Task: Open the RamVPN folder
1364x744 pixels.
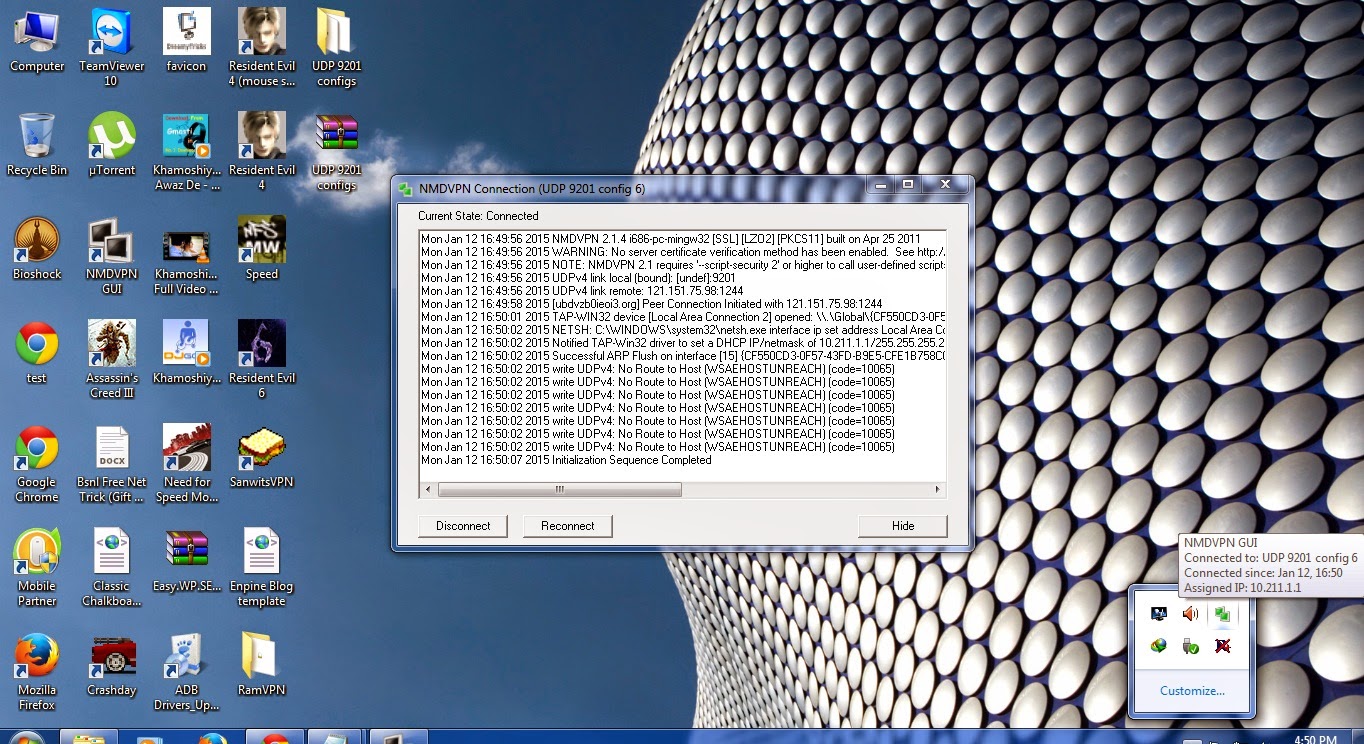Action: pyautogui.click(x=262, y=665)
